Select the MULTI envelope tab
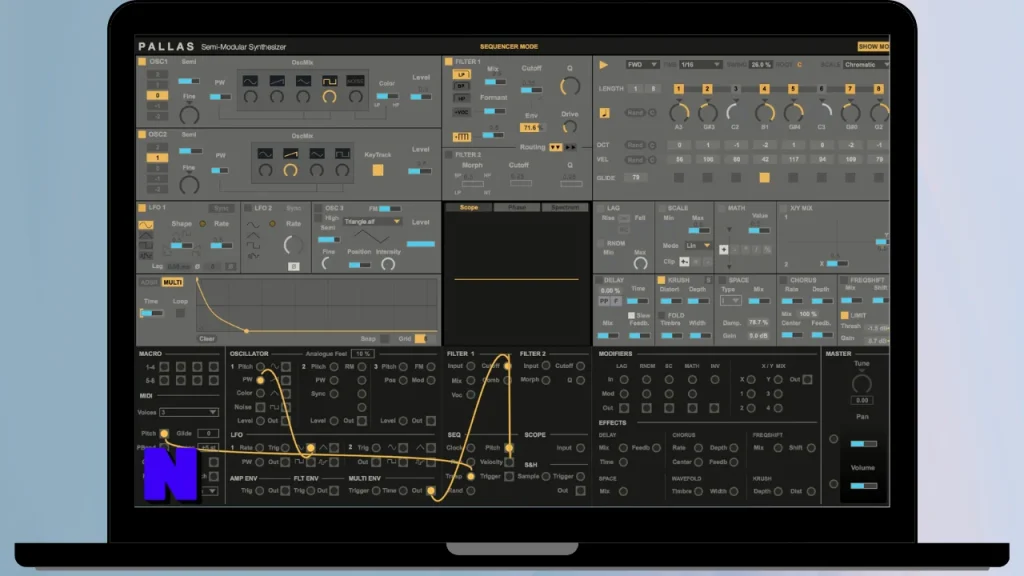 tap(172, 282)
